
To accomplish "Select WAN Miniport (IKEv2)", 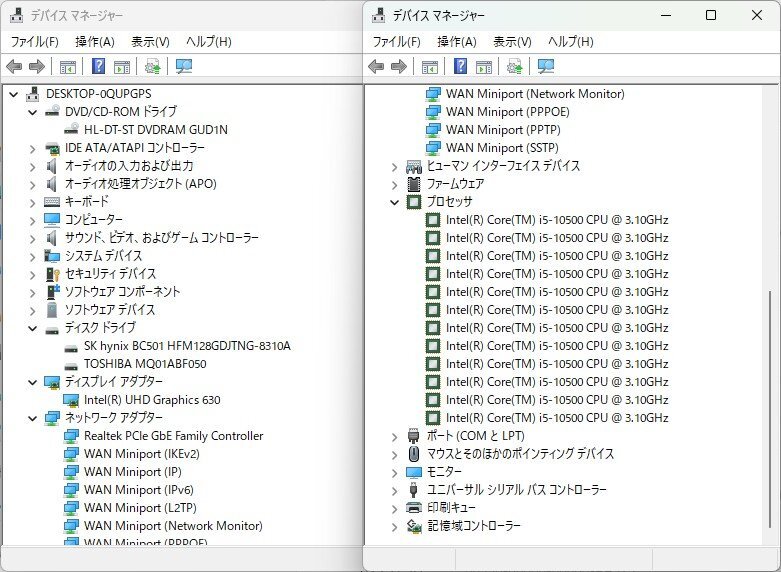I will click(141, 453).
